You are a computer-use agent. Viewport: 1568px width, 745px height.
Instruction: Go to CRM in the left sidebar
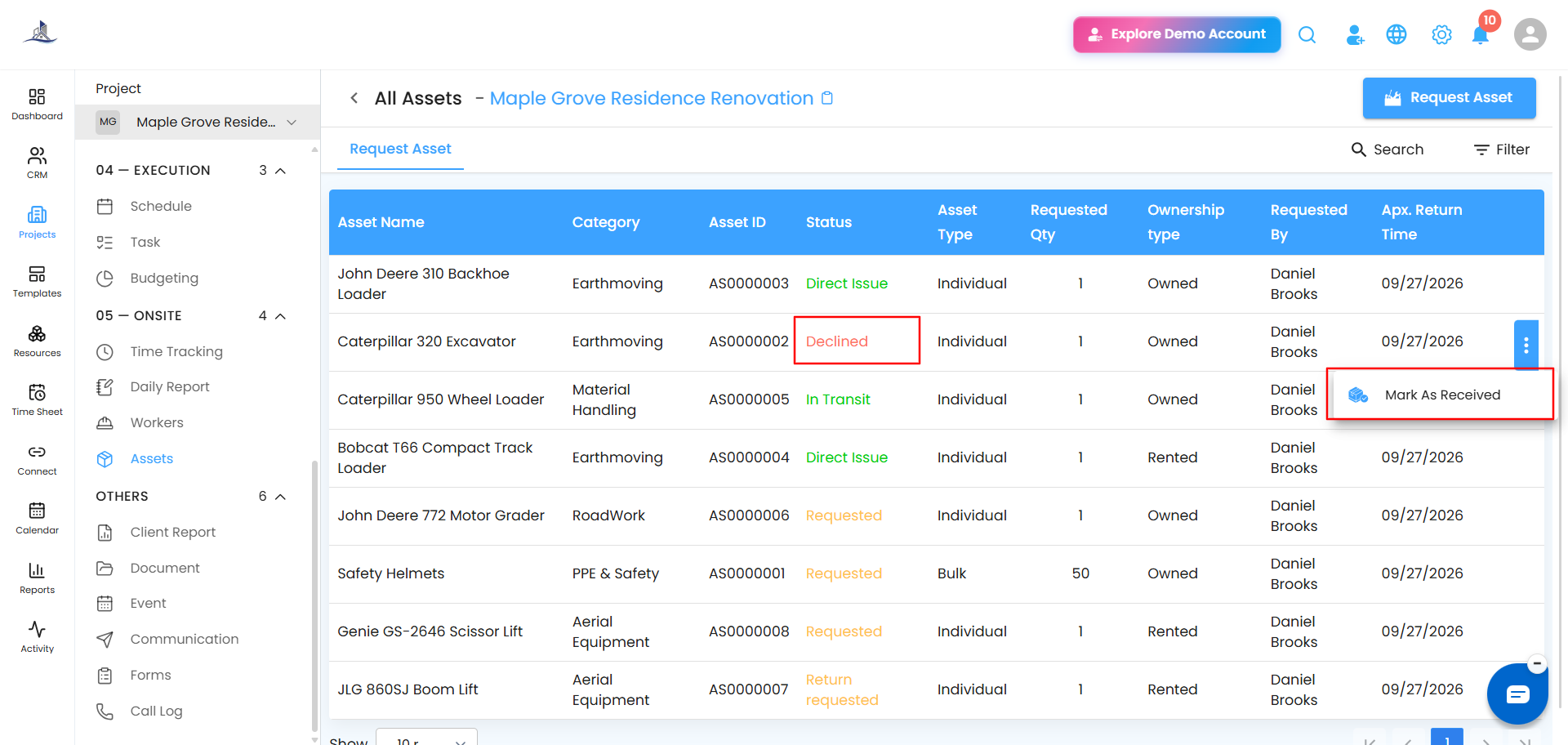(x=38, y=163)
